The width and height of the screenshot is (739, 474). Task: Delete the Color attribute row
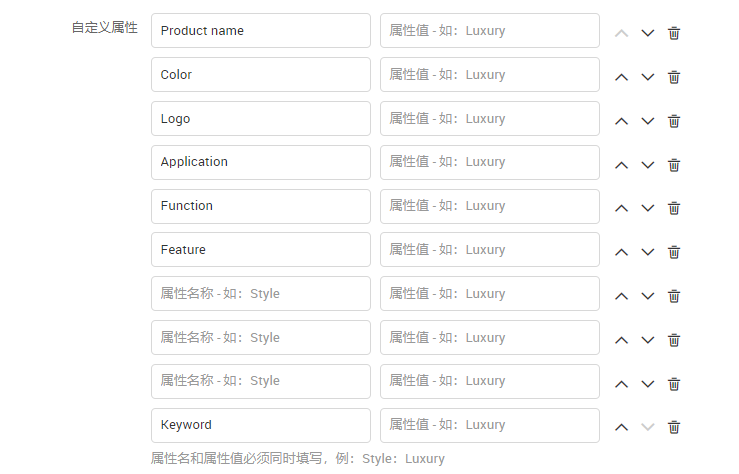(x=674, y=77)
